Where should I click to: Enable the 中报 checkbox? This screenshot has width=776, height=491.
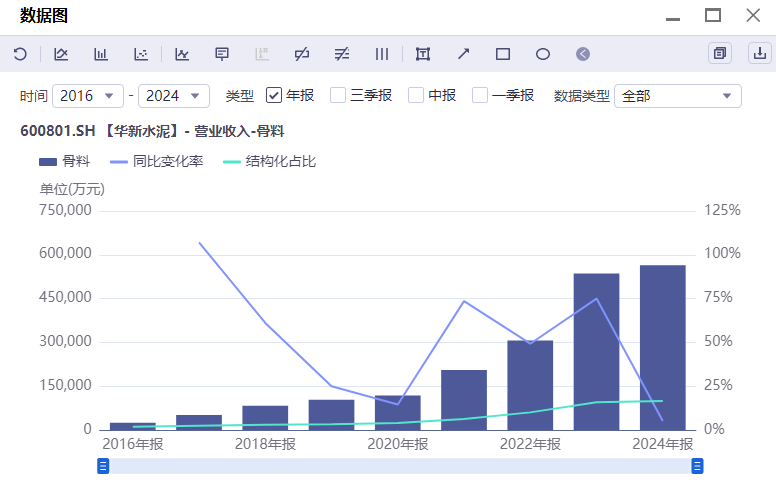point(416,95)
